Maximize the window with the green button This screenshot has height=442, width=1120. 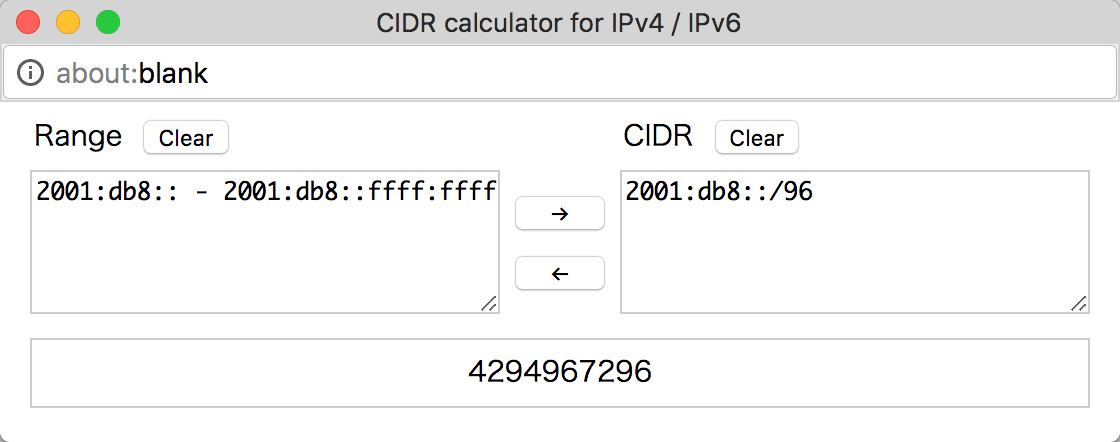tap(109, 22)
